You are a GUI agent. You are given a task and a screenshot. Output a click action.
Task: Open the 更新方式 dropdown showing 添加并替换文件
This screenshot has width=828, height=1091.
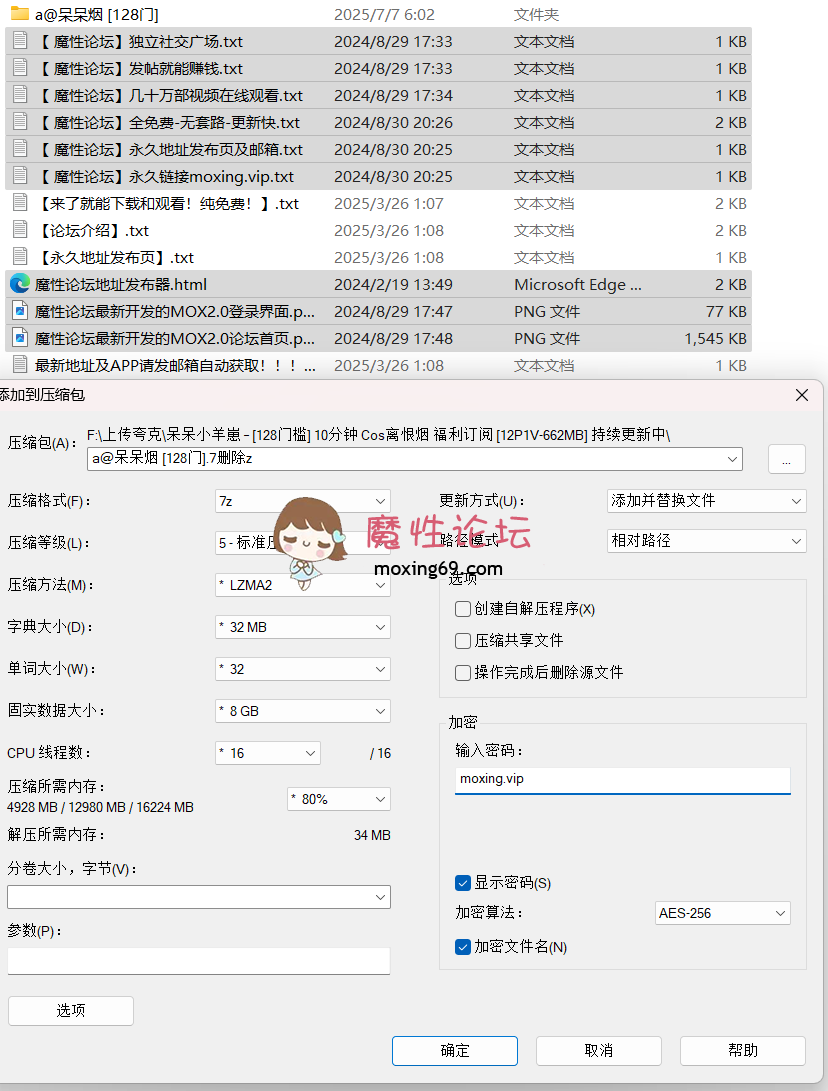pos(707,501)
